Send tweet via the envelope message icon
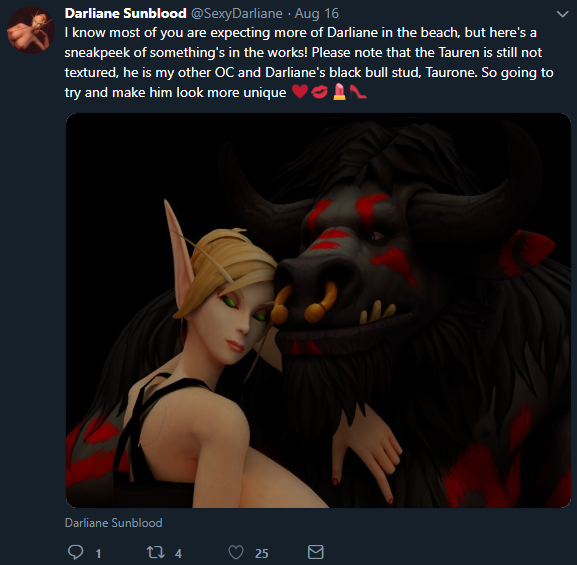577x565 pixels. (x=315, y=552)
